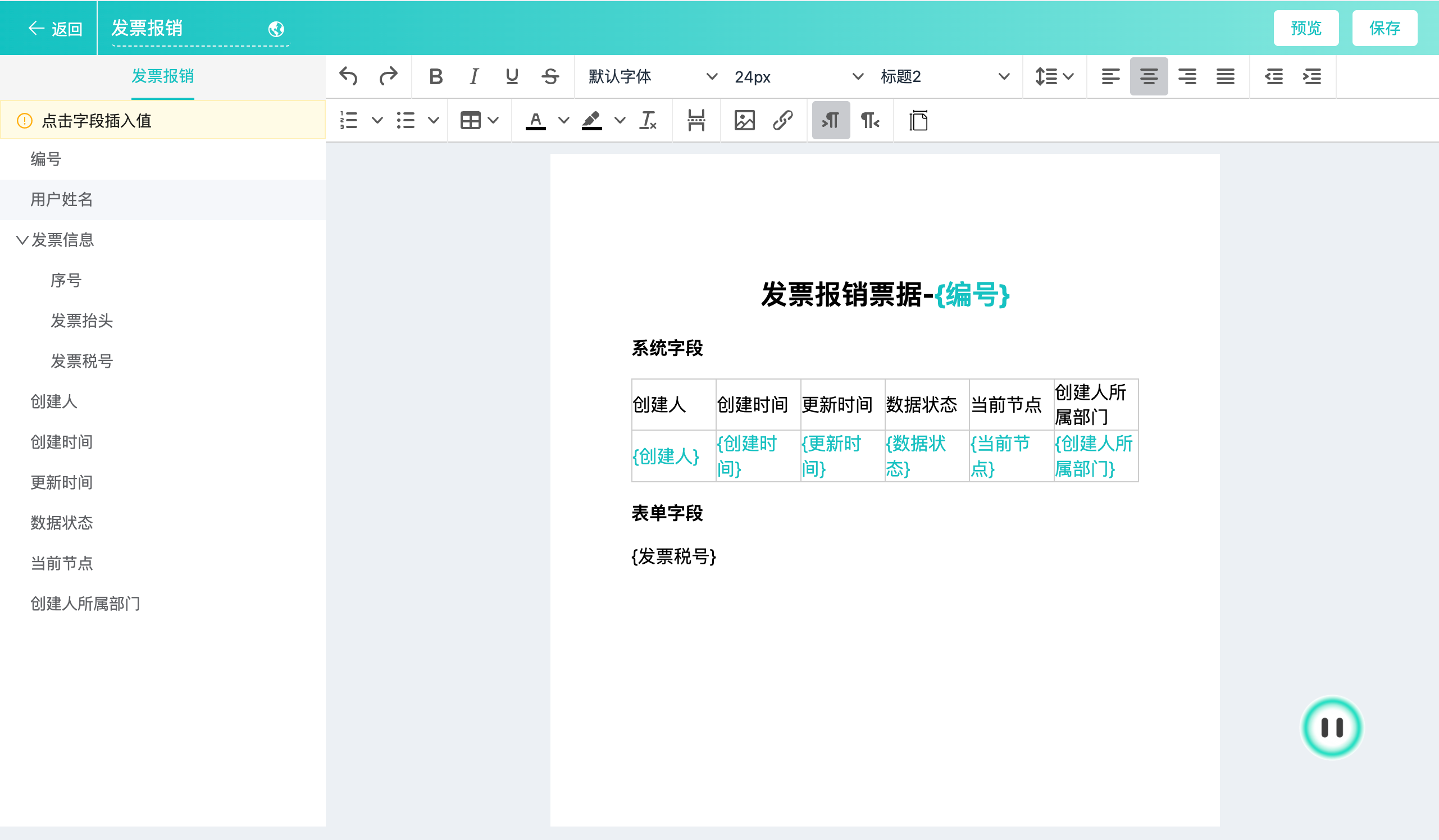Click the 保存 save button
This screenshot has height=840, width=1439.
[x=1385, y=28]
